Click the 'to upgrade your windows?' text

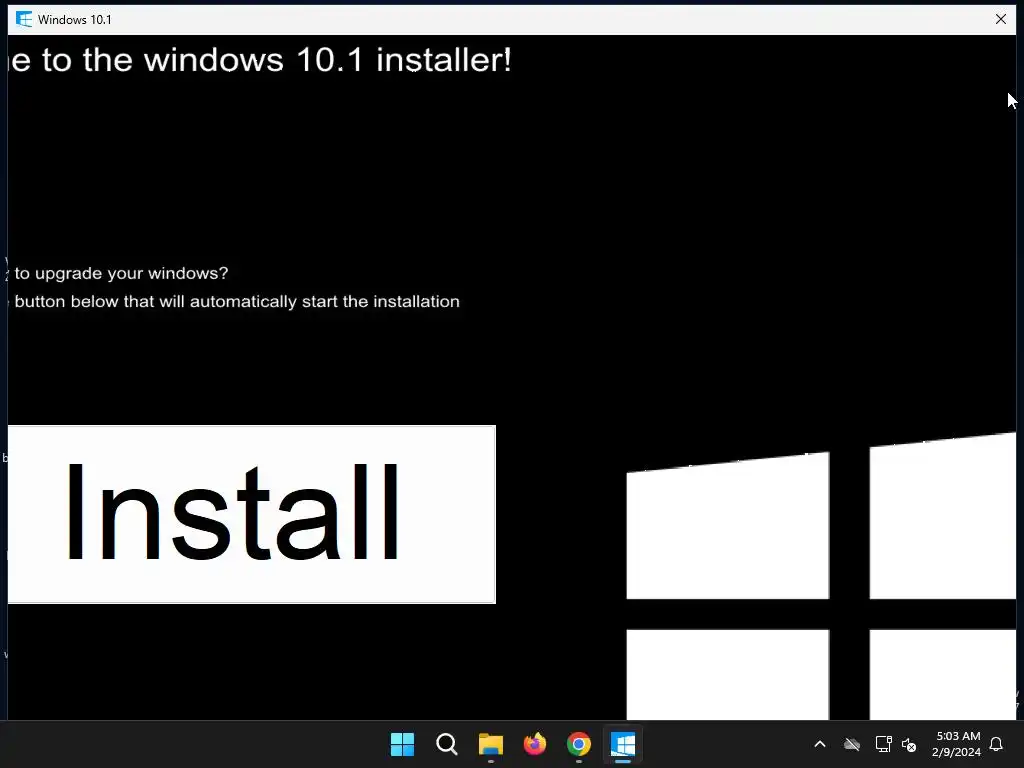[121, 273]
